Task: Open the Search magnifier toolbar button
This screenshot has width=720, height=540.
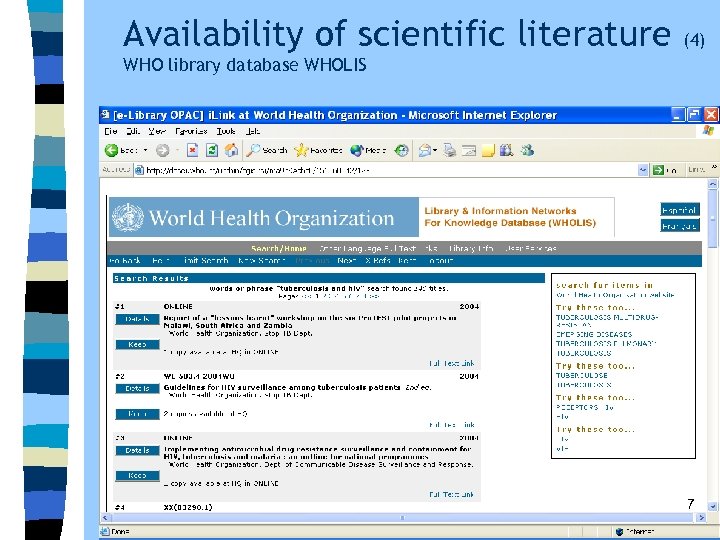Action: [267, 150]
